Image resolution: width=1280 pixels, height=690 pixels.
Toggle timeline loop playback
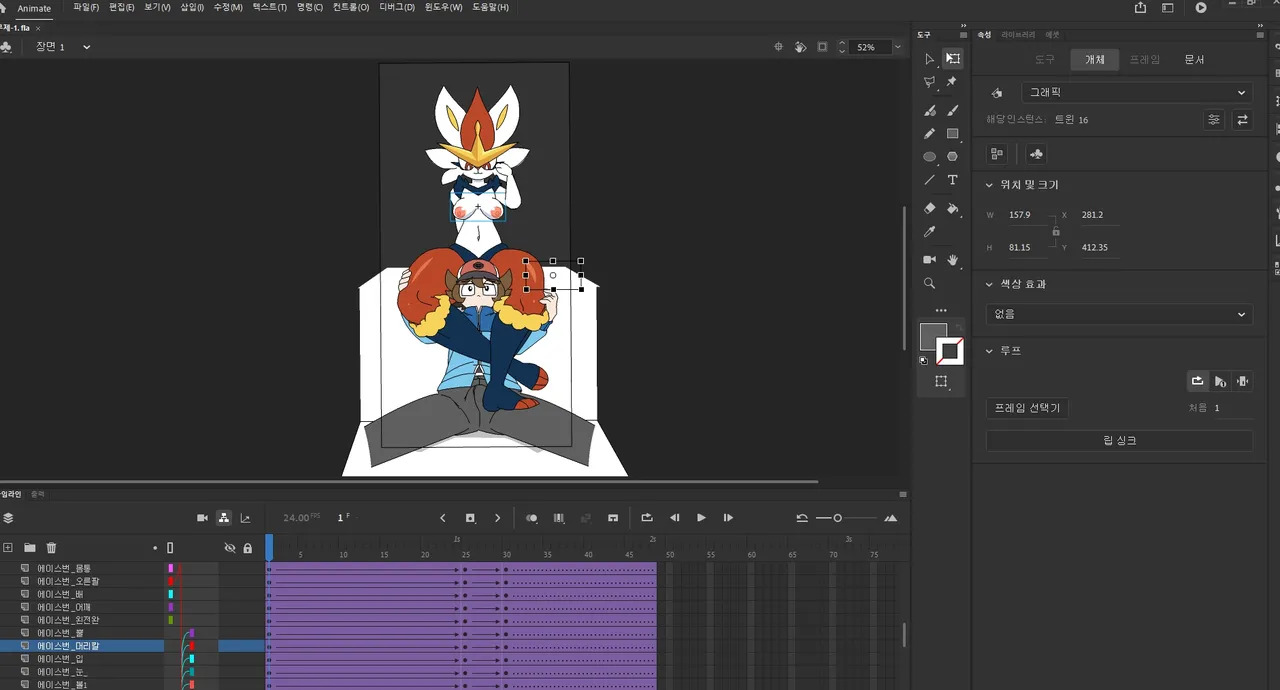click(x=647, y=518)
